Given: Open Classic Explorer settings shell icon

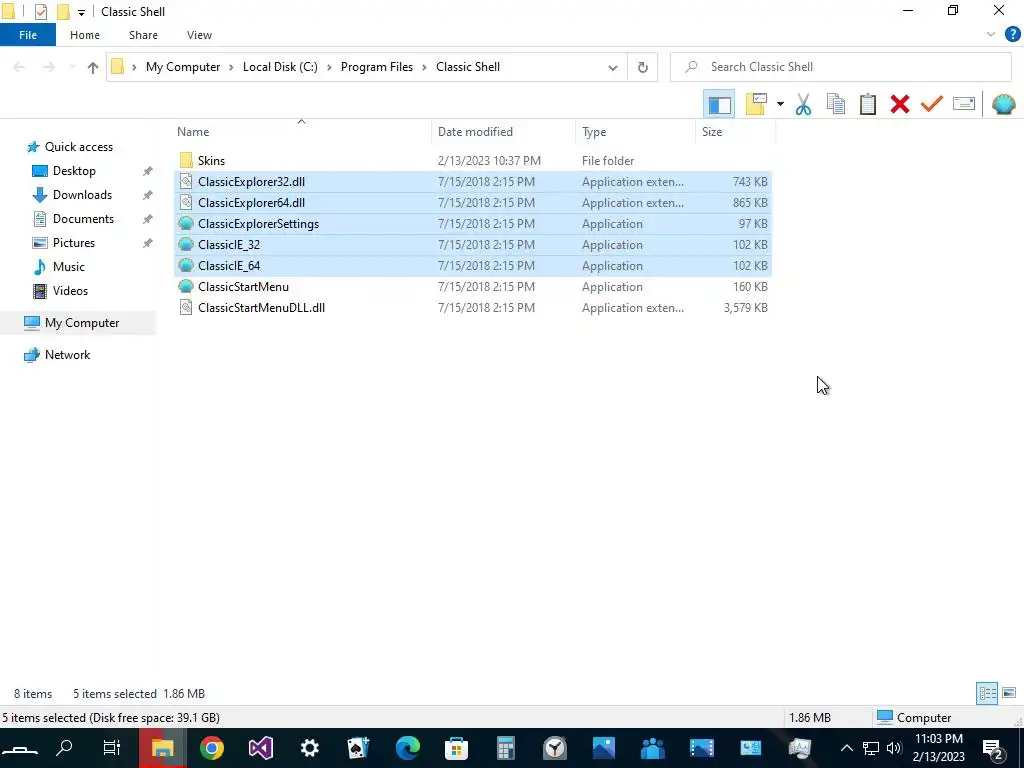Looking at the screenshot, I should (1003, 104).
